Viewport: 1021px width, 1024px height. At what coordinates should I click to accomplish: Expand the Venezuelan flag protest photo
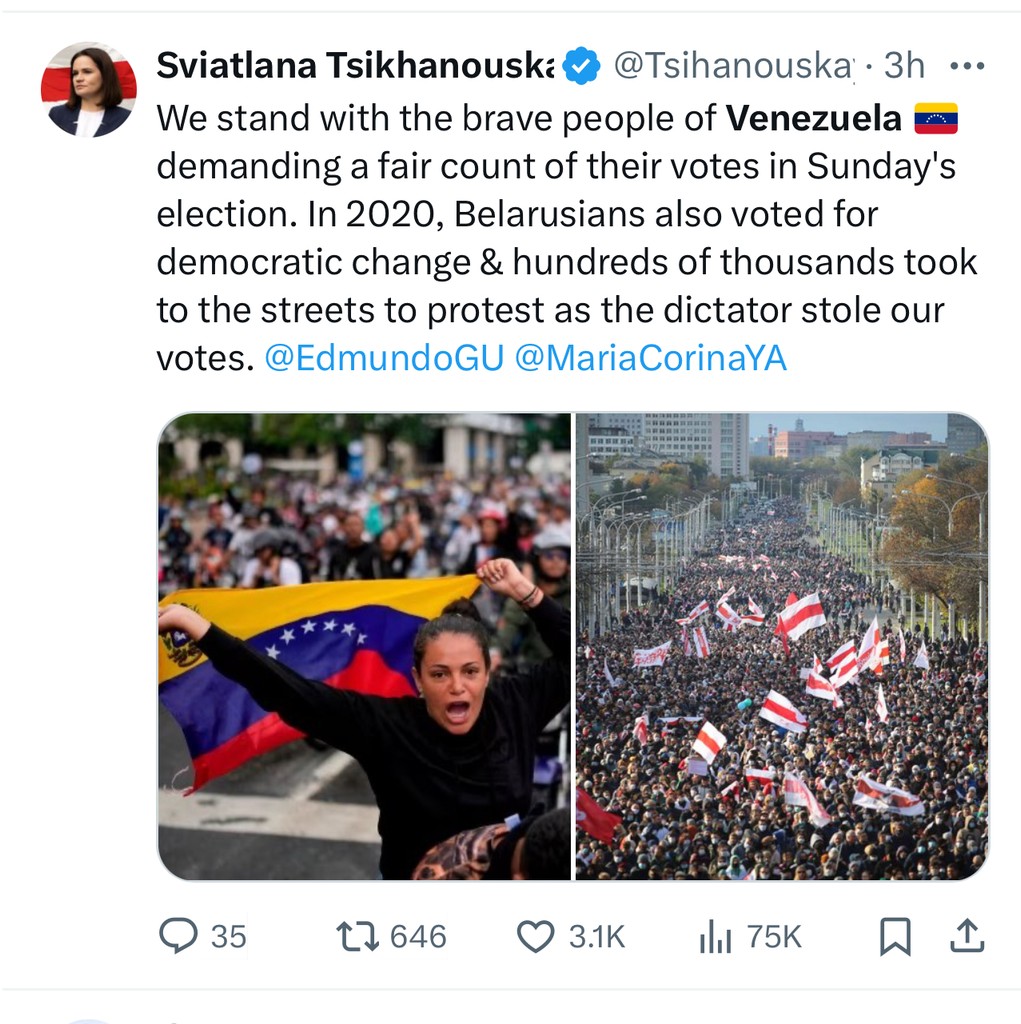pos(364,646)
